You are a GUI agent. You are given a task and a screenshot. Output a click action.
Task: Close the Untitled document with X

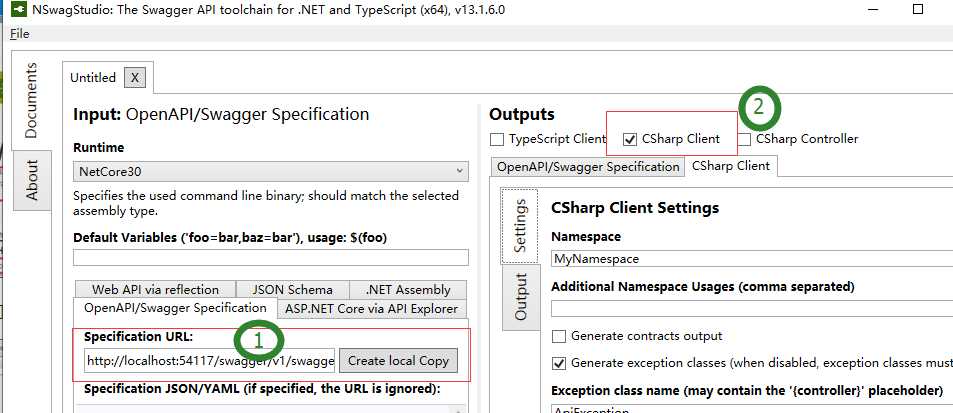click(x=135, y=78)
